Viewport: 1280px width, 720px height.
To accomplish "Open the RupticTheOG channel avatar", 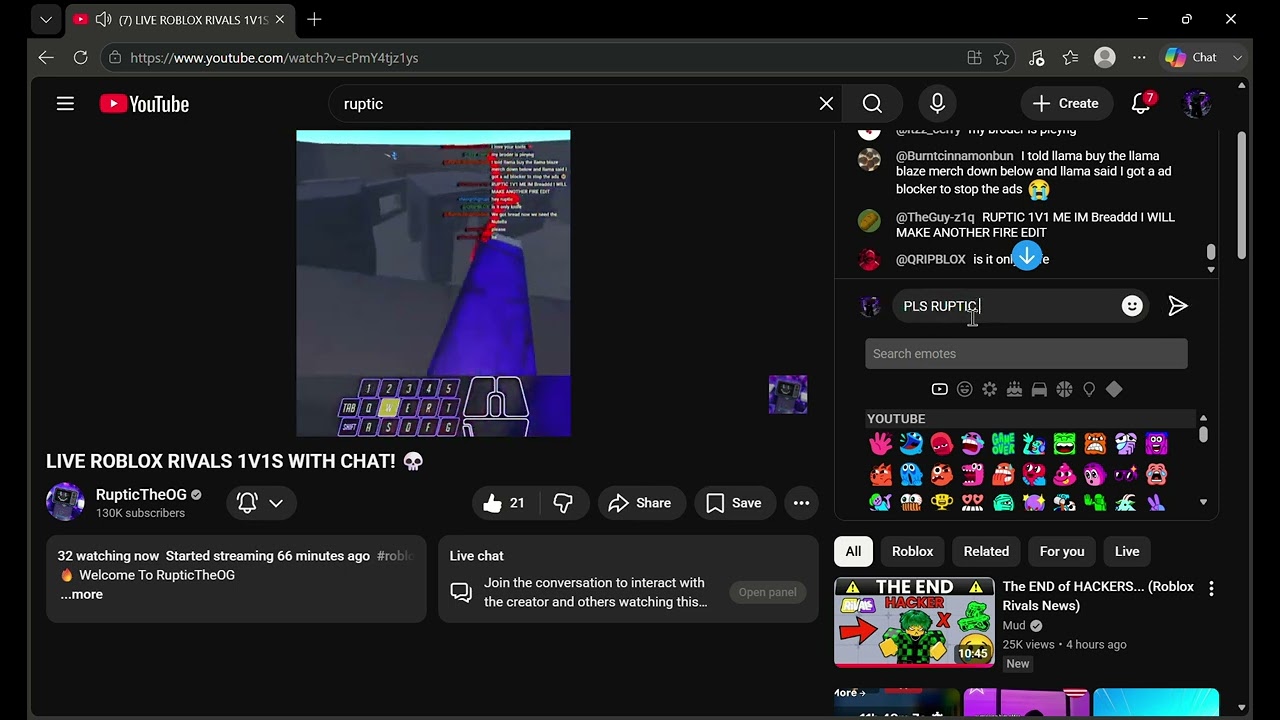I will [x=65, y=502].
